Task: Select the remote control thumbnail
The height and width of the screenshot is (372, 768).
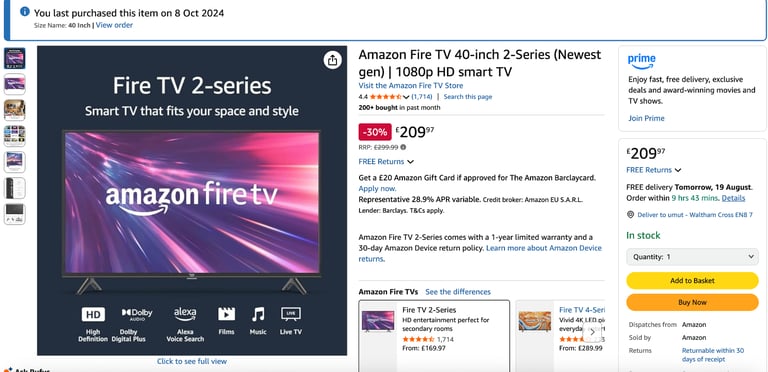Action: click(15, 188)
